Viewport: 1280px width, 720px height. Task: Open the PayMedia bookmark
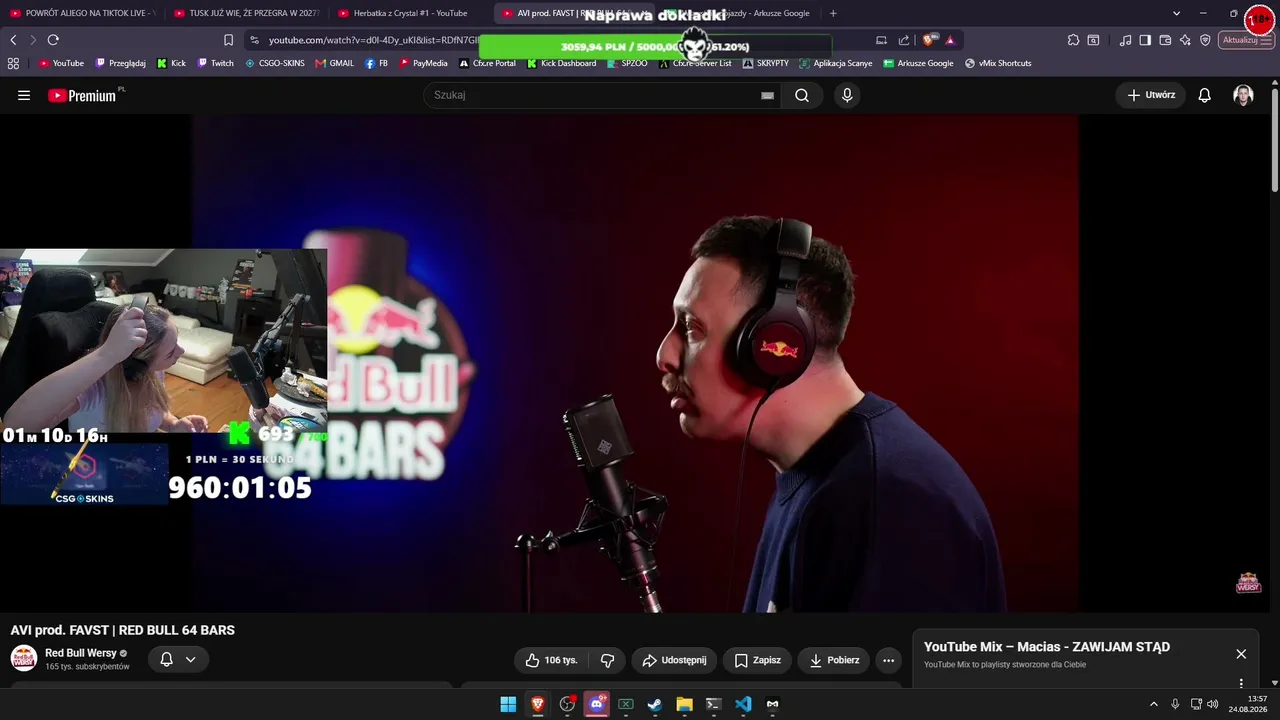(423, 63)
